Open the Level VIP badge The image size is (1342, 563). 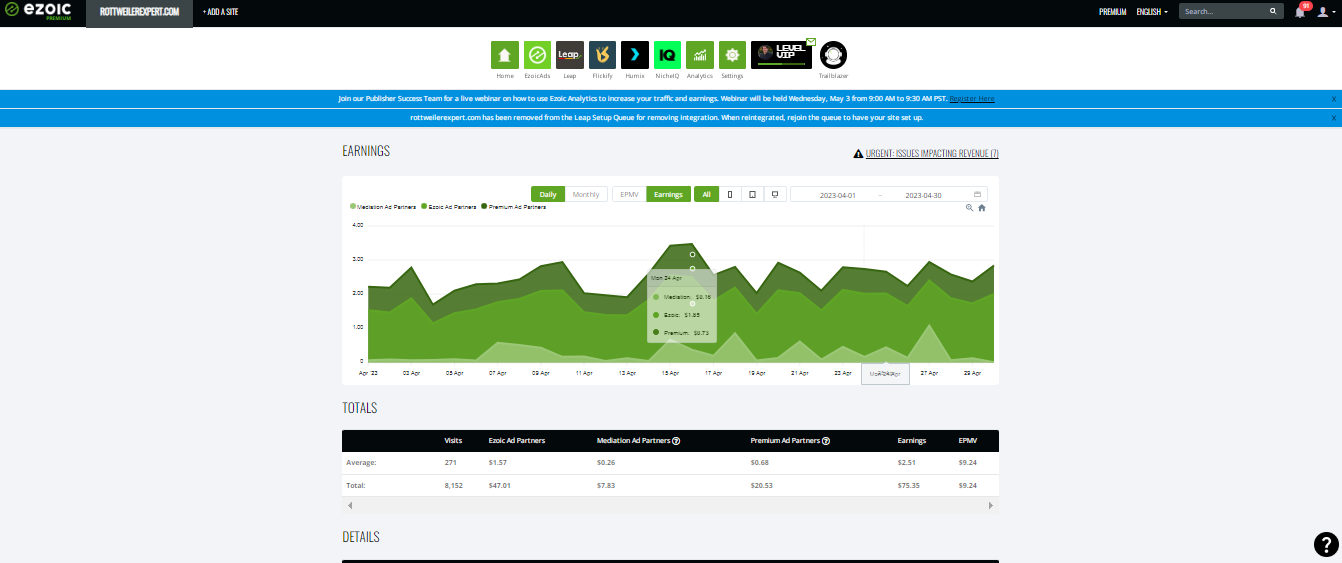click(782, 55)
